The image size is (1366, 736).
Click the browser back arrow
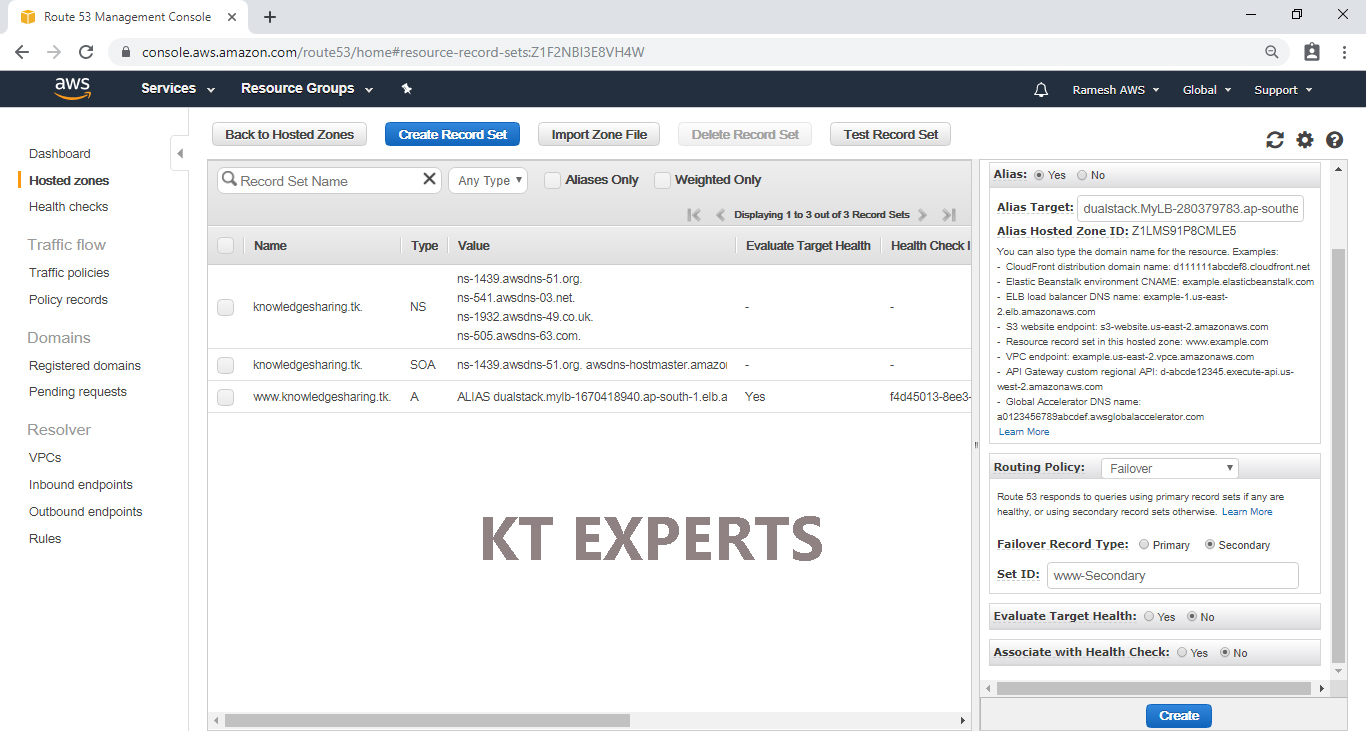coord(22,52)
